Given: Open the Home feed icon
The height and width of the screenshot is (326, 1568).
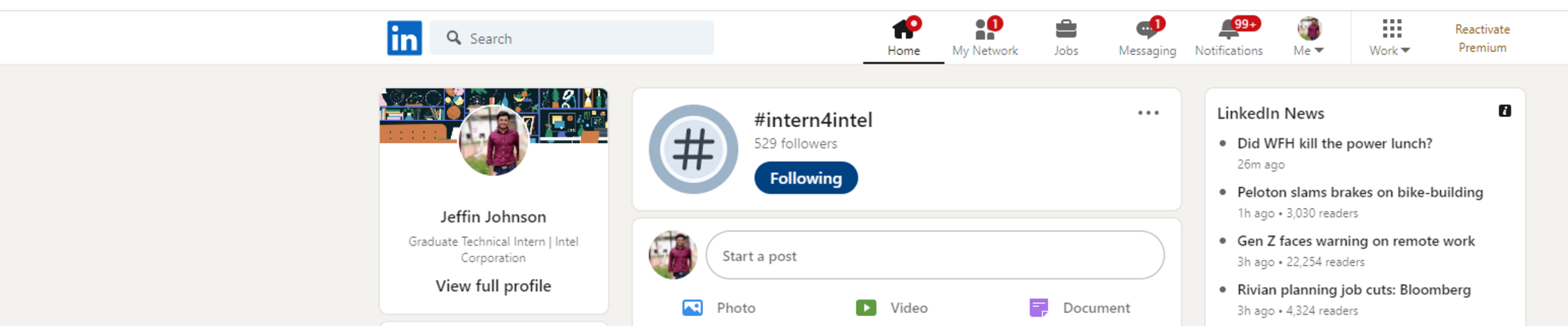Looking at the screenshot, I should [x=903, y=30].
